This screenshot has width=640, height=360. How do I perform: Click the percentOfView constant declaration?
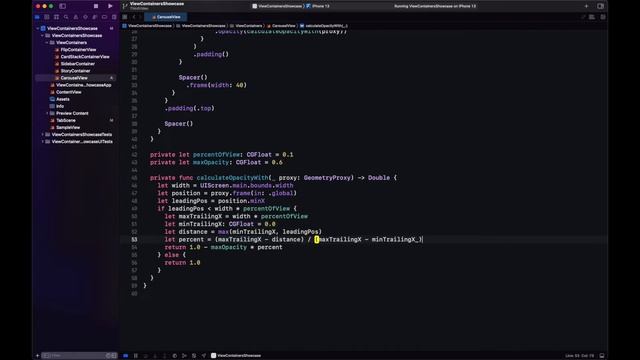pos(216,155)
